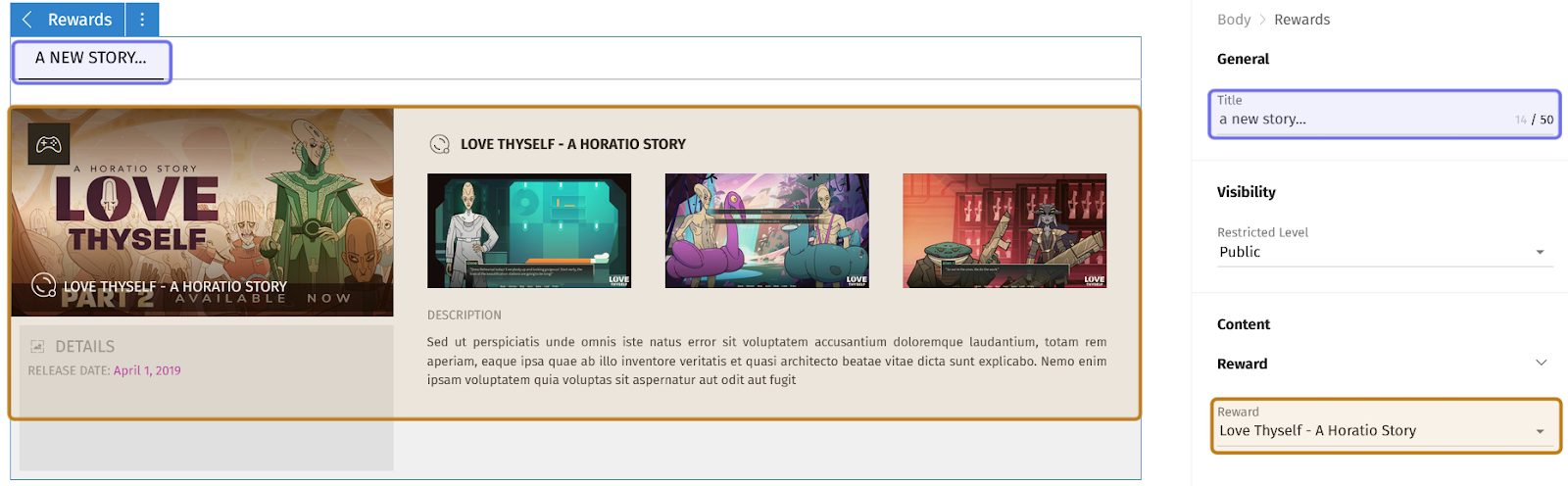
Task: Click the image icon next to DETAILS
Action: point(38,347)
